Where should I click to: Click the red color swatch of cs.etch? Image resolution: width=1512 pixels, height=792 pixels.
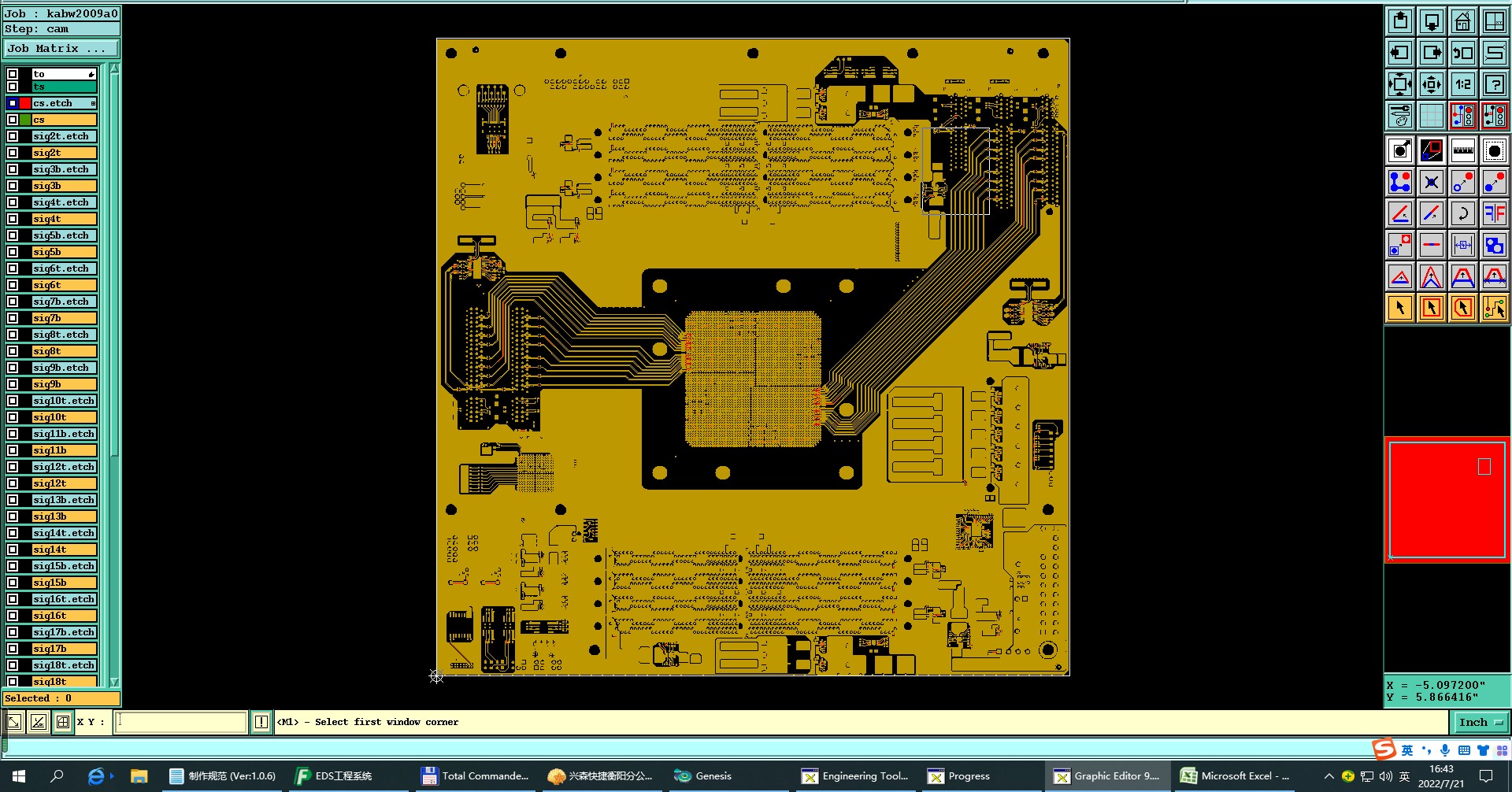25,103
